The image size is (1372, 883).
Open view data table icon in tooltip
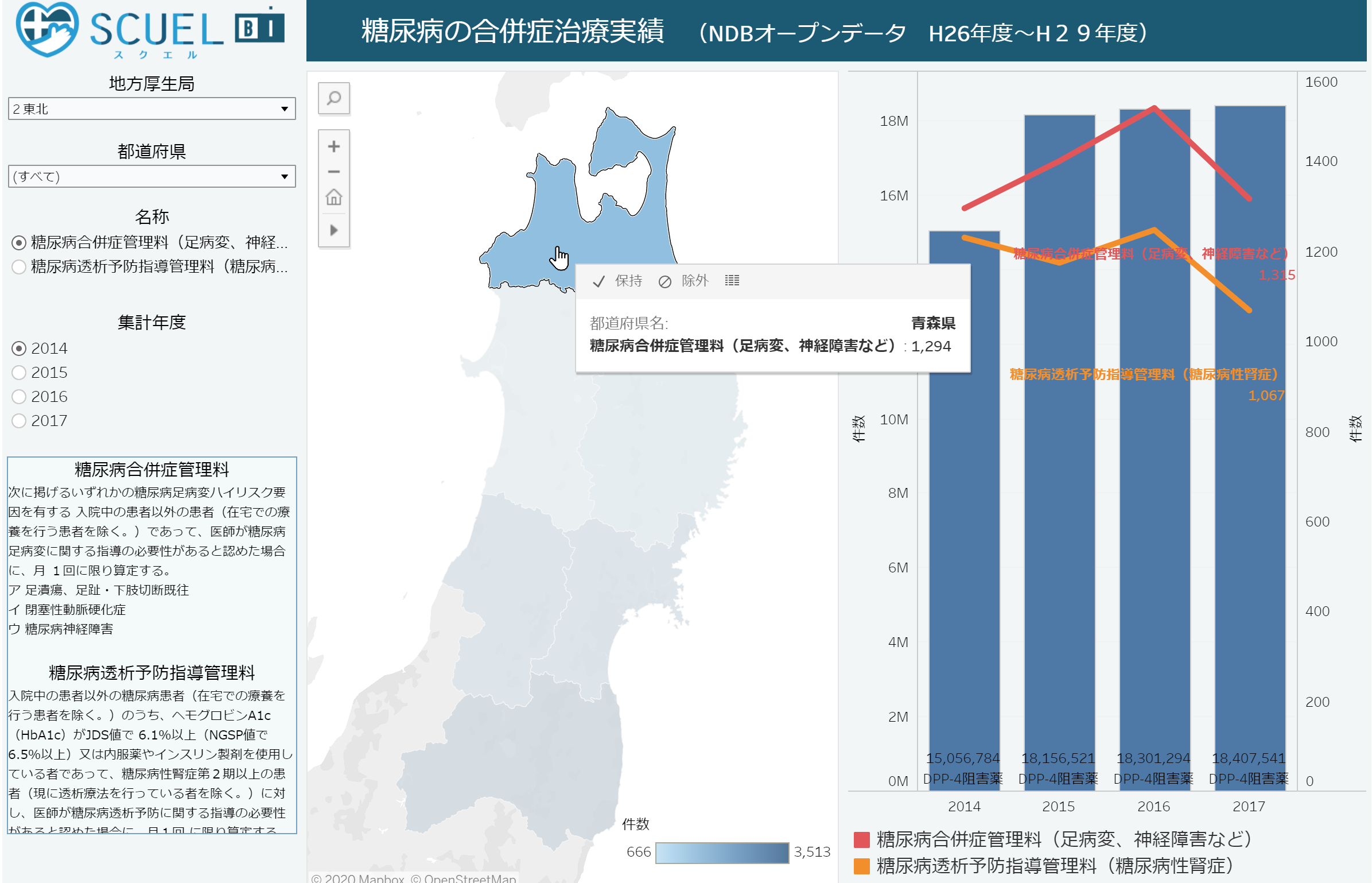(732, 281)
